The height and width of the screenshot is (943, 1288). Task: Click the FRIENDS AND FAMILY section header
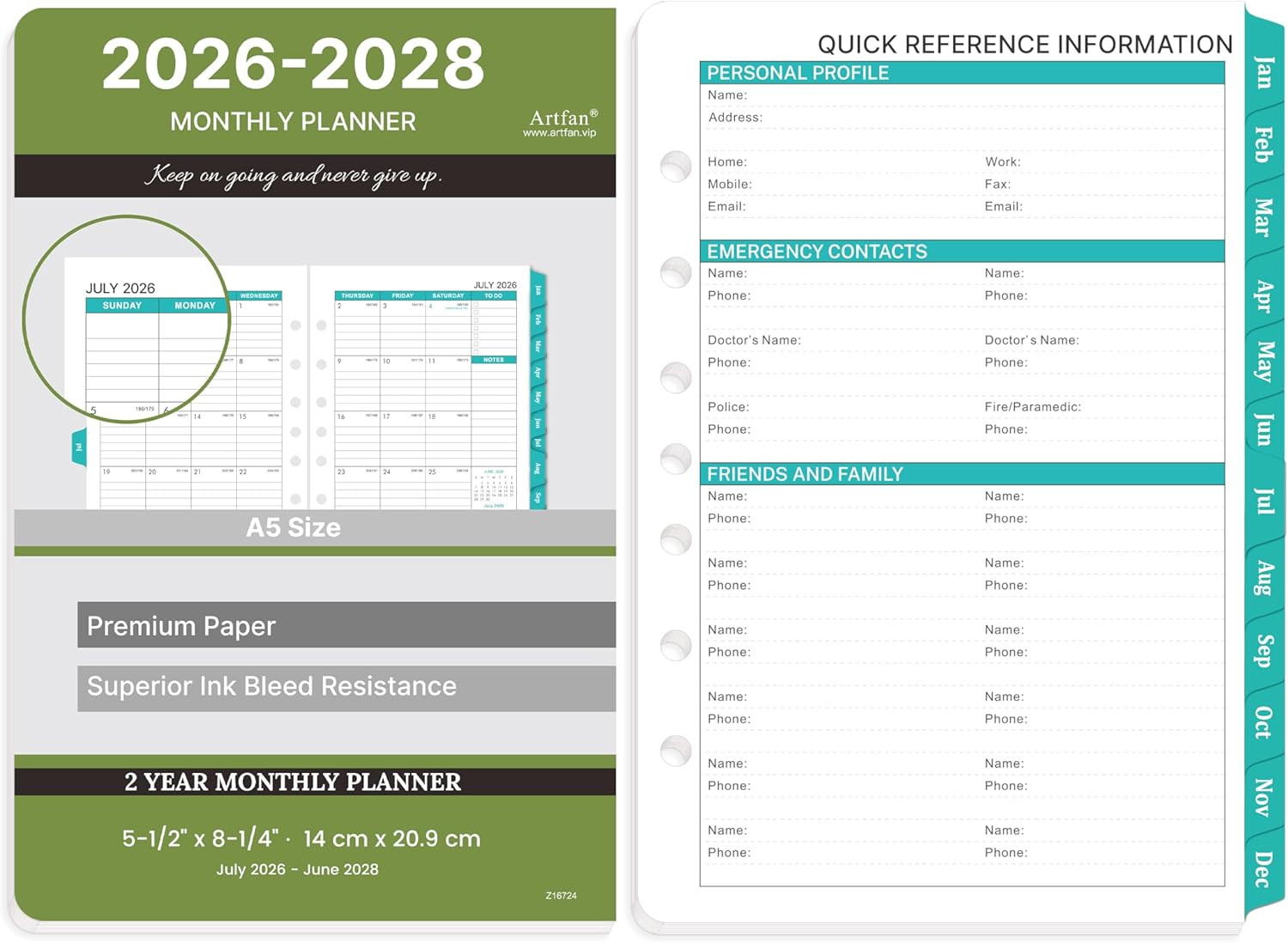962,474
